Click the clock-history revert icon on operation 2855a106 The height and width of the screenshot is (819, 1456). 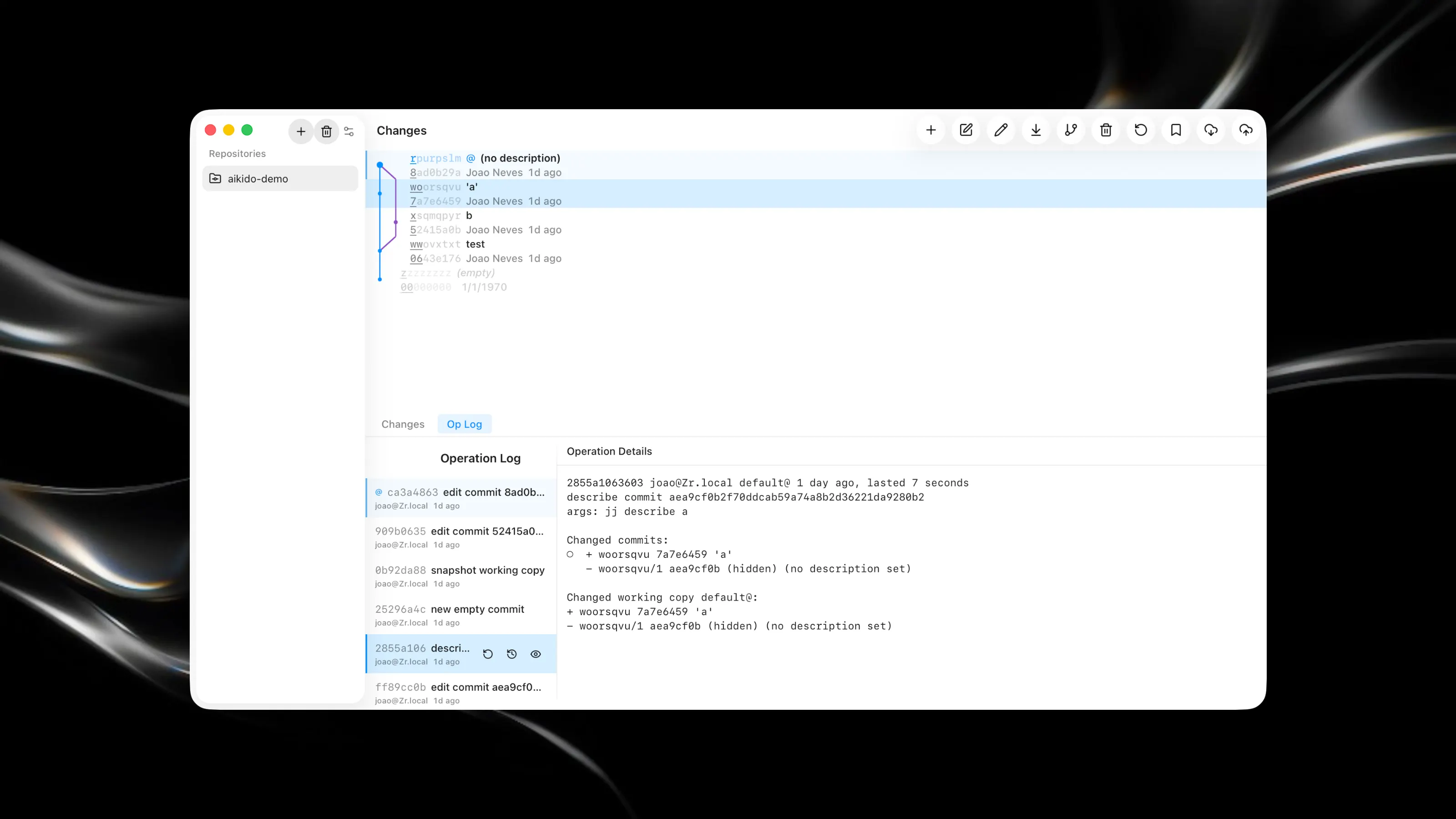click(x=512, y=654)
